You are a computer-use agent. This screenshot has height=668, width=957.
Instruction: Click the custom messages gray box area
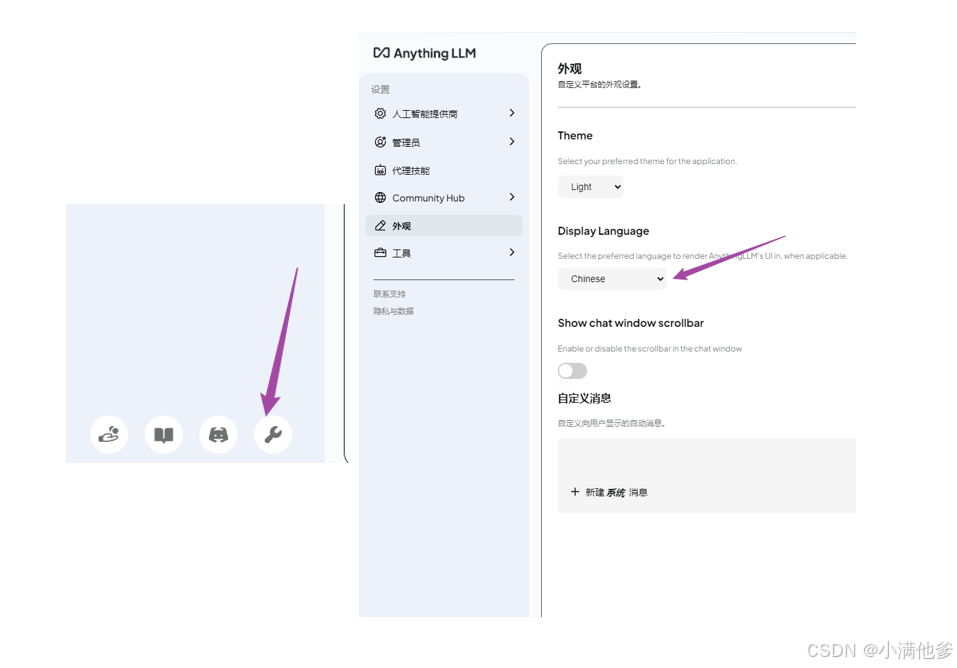click(707, 475)
